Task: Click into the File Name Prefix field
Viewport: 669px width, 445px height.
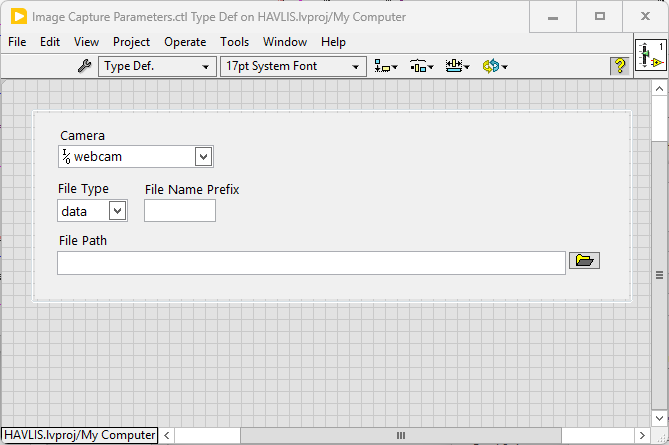Action: click(x=180, y=211)
